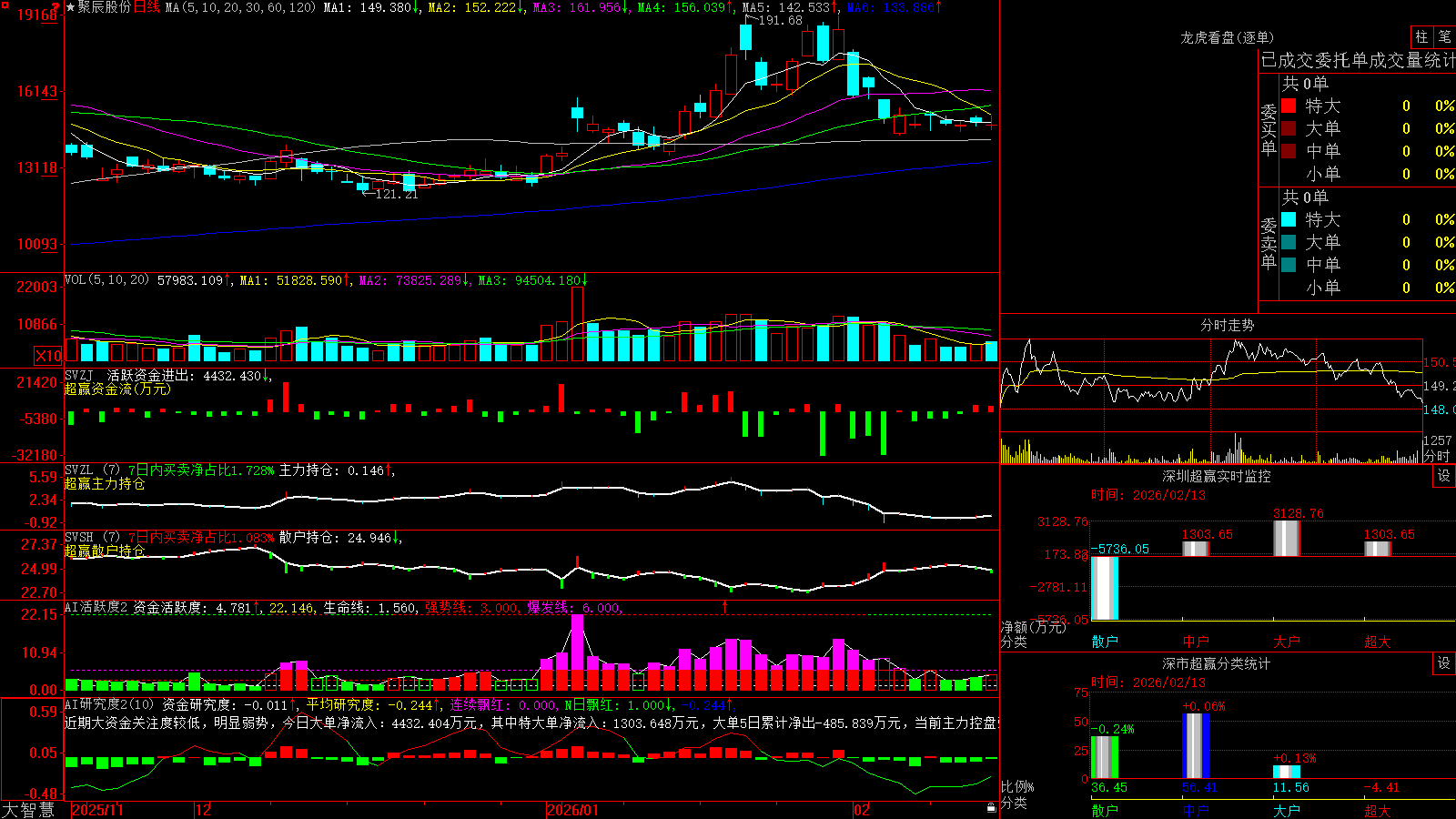The height and width of the screenshot is (819, 1456).
Task: Click the SVSH (7) indicator label
Action: click(93, 538)
